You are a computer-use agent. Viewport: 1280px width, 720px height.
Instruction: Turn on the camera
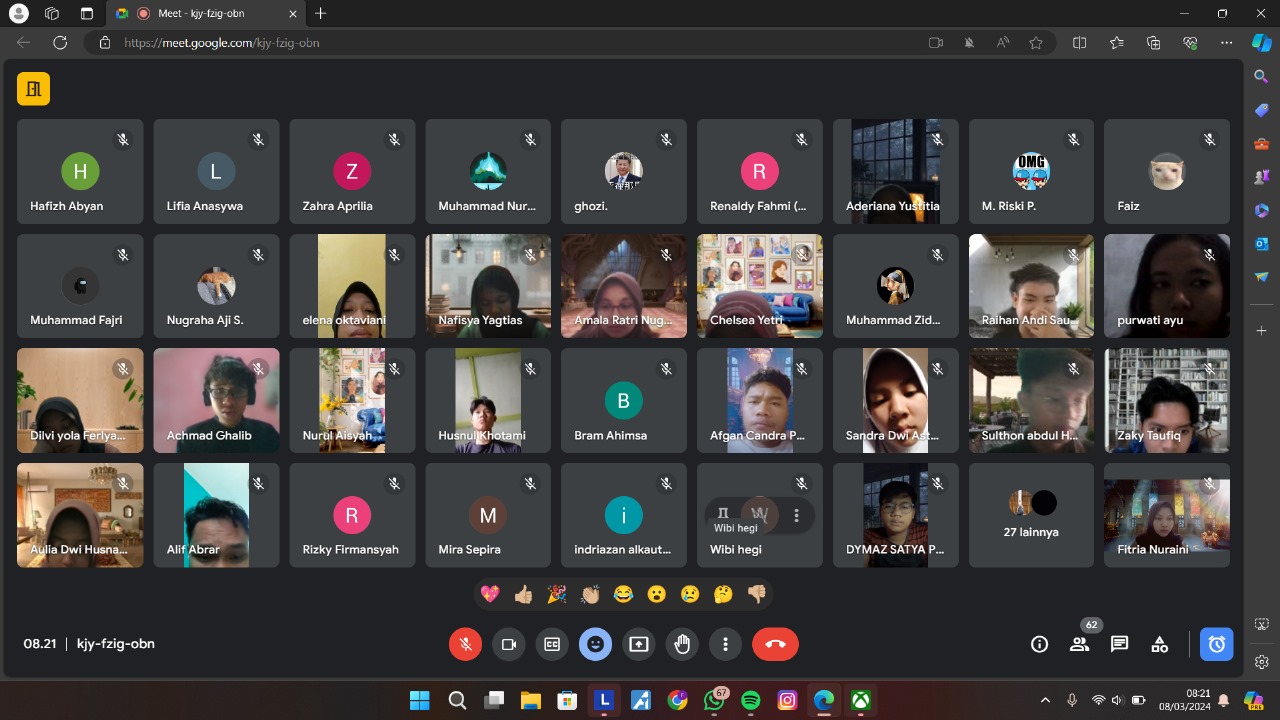(508, 644)
